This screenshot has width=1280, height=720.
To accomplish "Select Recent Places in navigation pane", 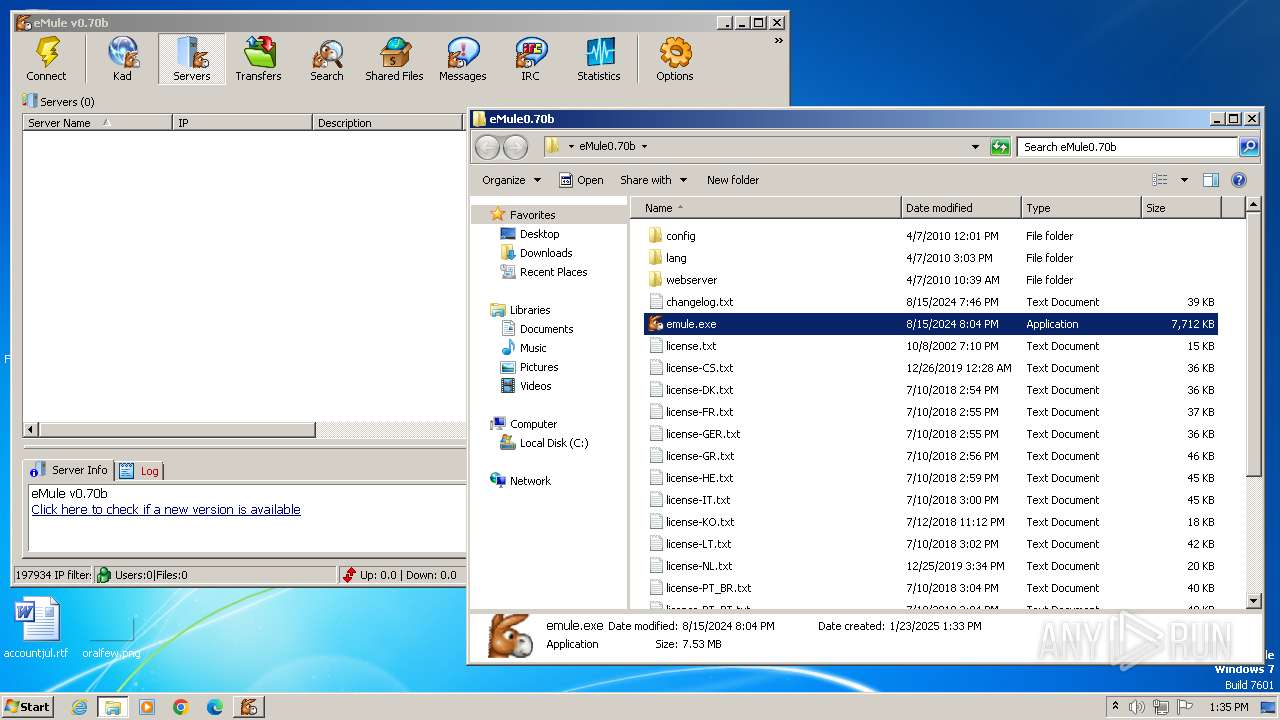I will pos(553,272).
